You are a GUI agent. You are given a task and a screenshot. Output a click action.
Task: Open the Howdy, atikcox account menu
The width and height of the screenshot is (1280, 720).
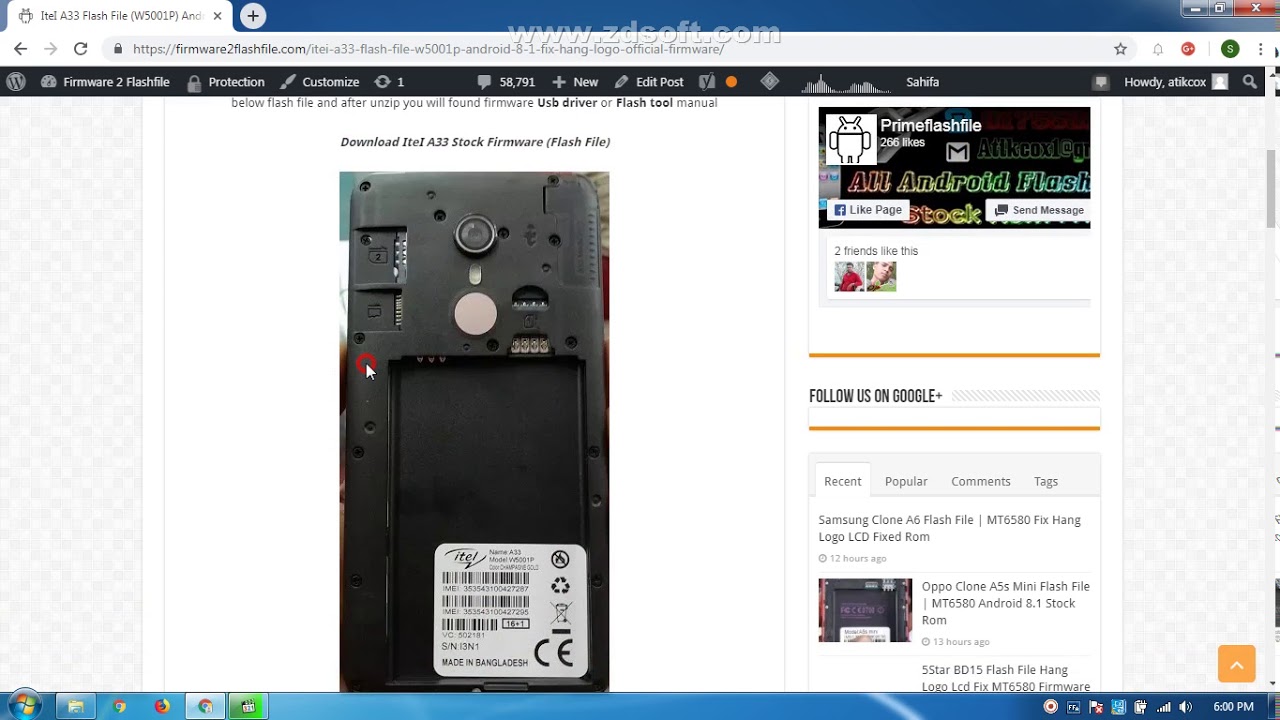pyautogui.click(x=1175, y=82)
